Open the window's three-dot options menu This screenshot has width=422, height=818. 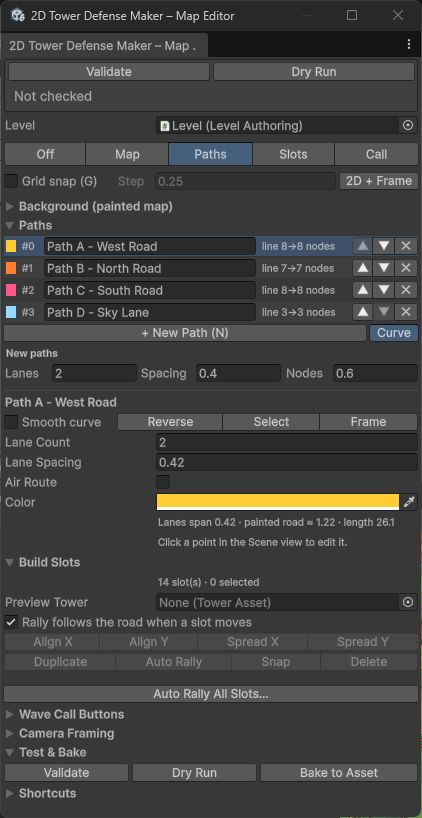408,45
